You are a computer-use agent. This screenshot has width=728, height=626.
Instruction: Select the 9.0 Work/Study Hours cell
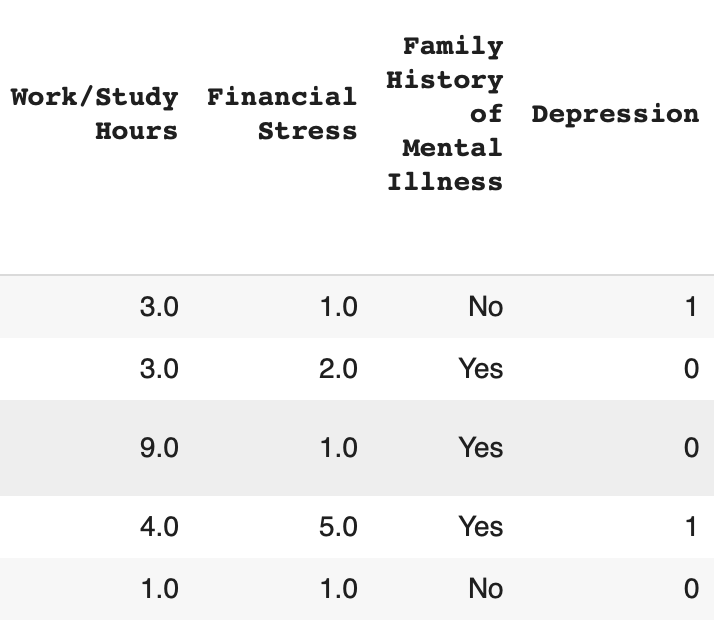(x=159, y=448)
